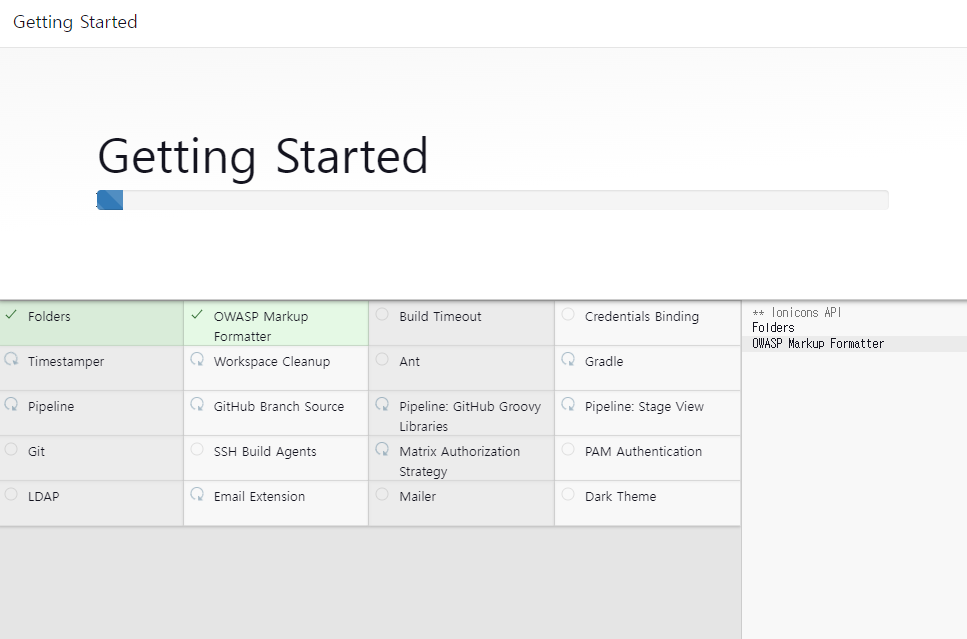Select the Gradle plugin name
This screenshot has height=639, width=967.
[604, 361]
